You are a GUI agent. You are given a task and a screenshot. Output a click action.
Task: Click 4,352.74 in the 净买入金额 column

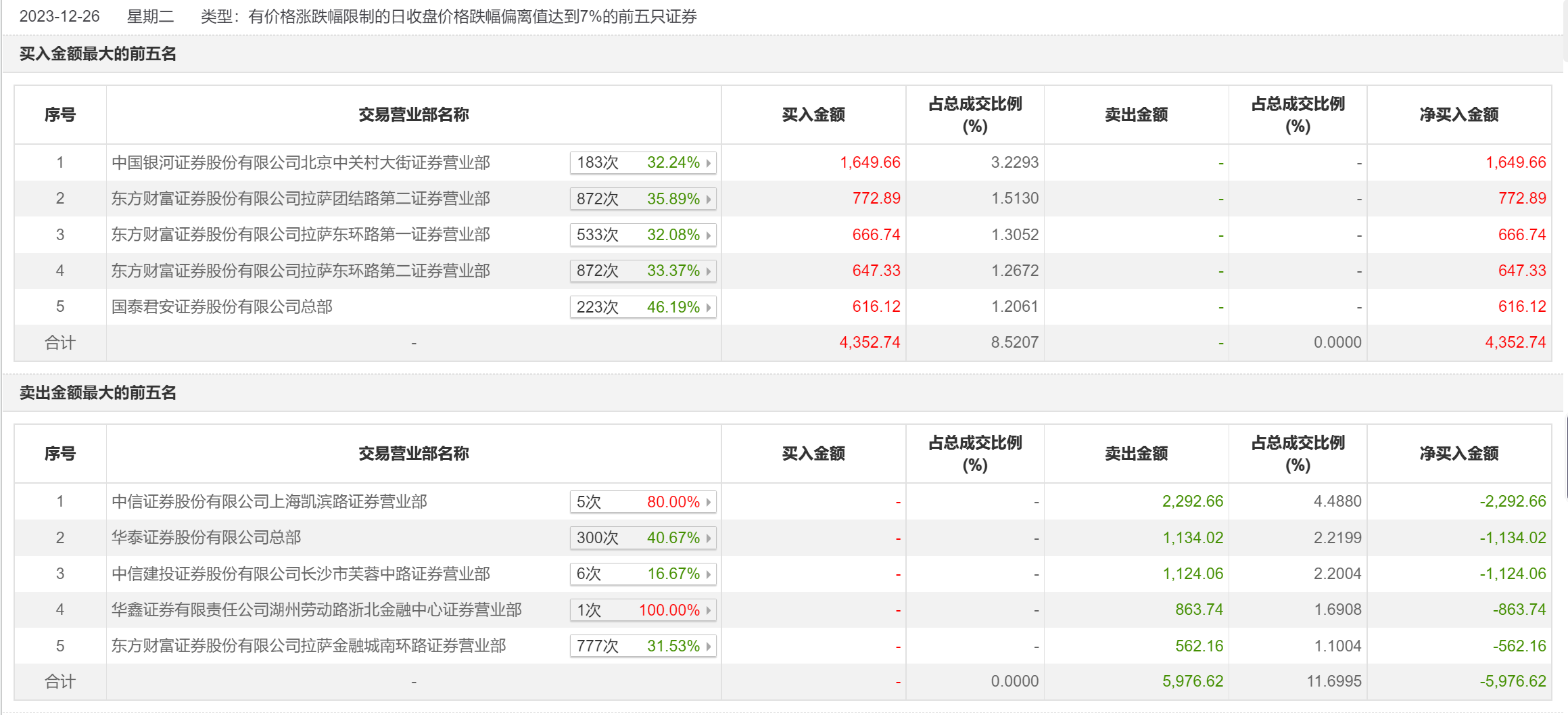1515,342
